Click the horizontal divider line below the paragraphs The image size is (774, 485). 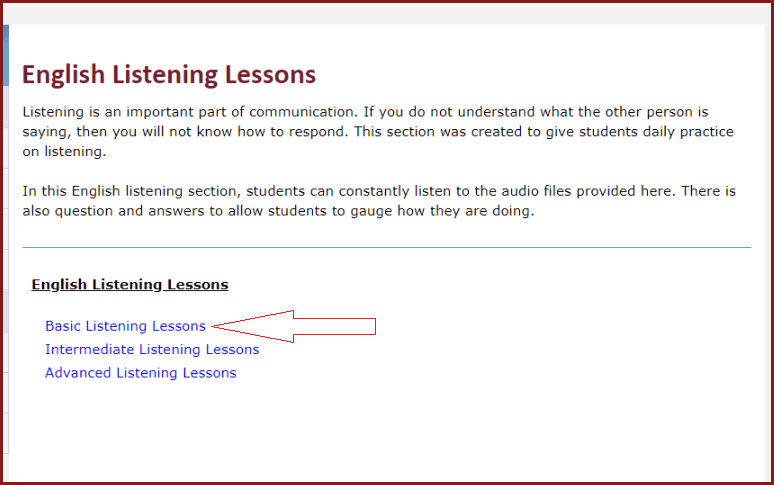[x=386, y=247]
